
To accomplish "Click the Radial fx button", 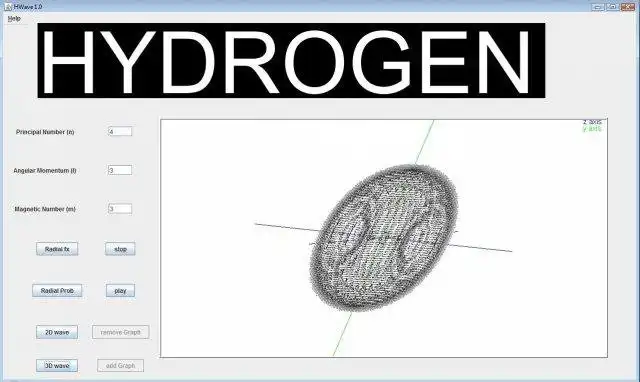I will (57, 249).
